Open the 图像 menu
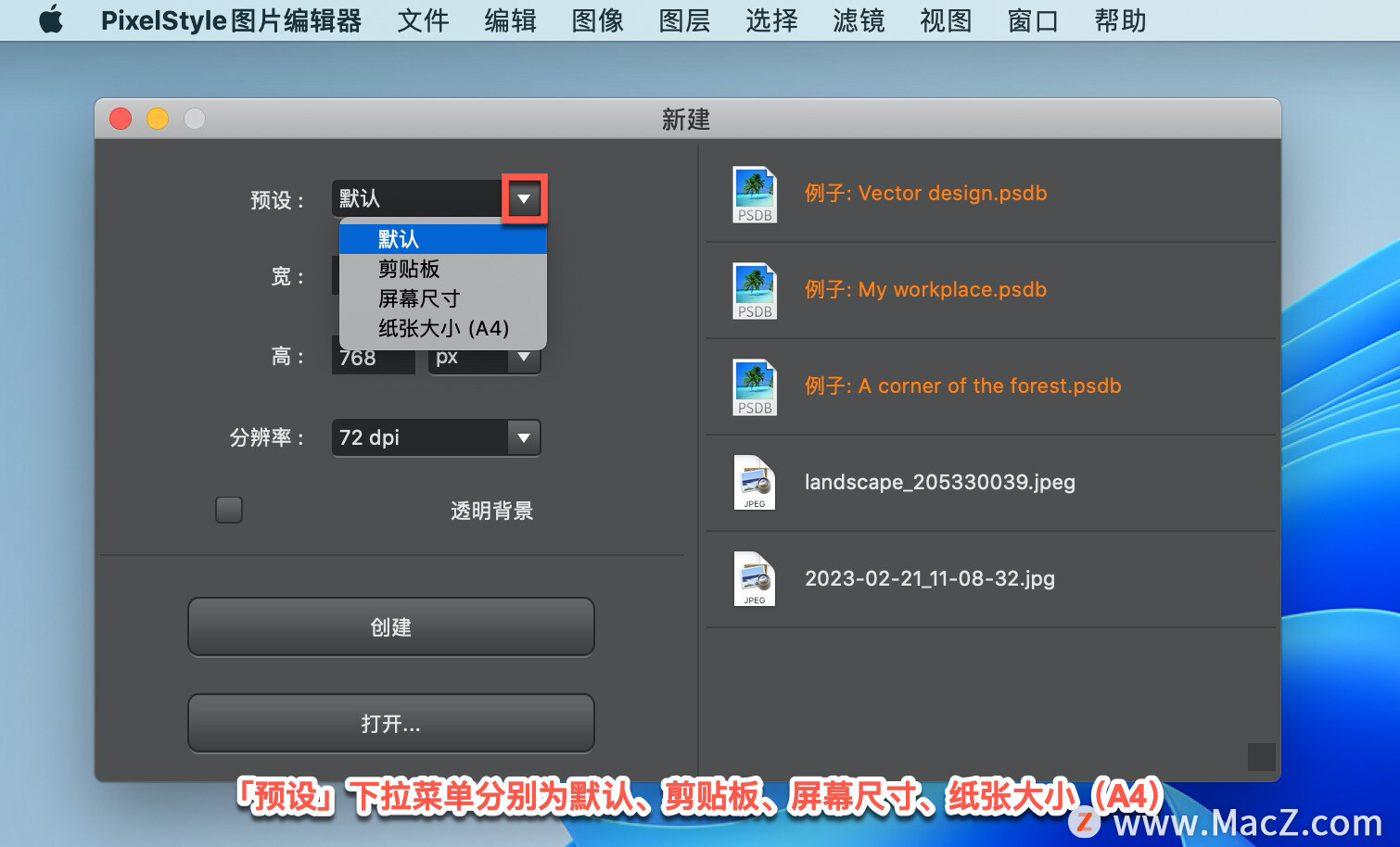 pos(597,20)
